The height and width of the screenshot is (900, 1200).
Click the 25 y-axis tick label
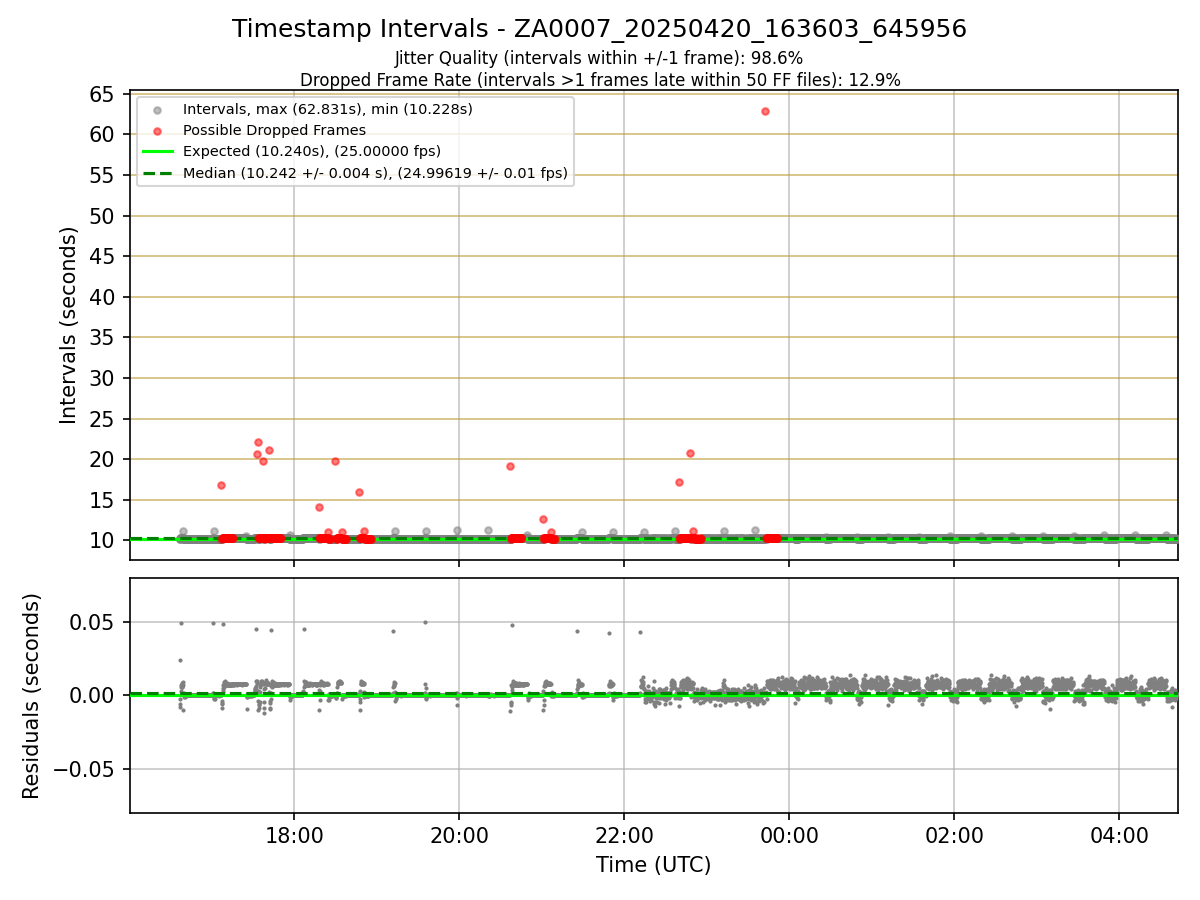102,419
